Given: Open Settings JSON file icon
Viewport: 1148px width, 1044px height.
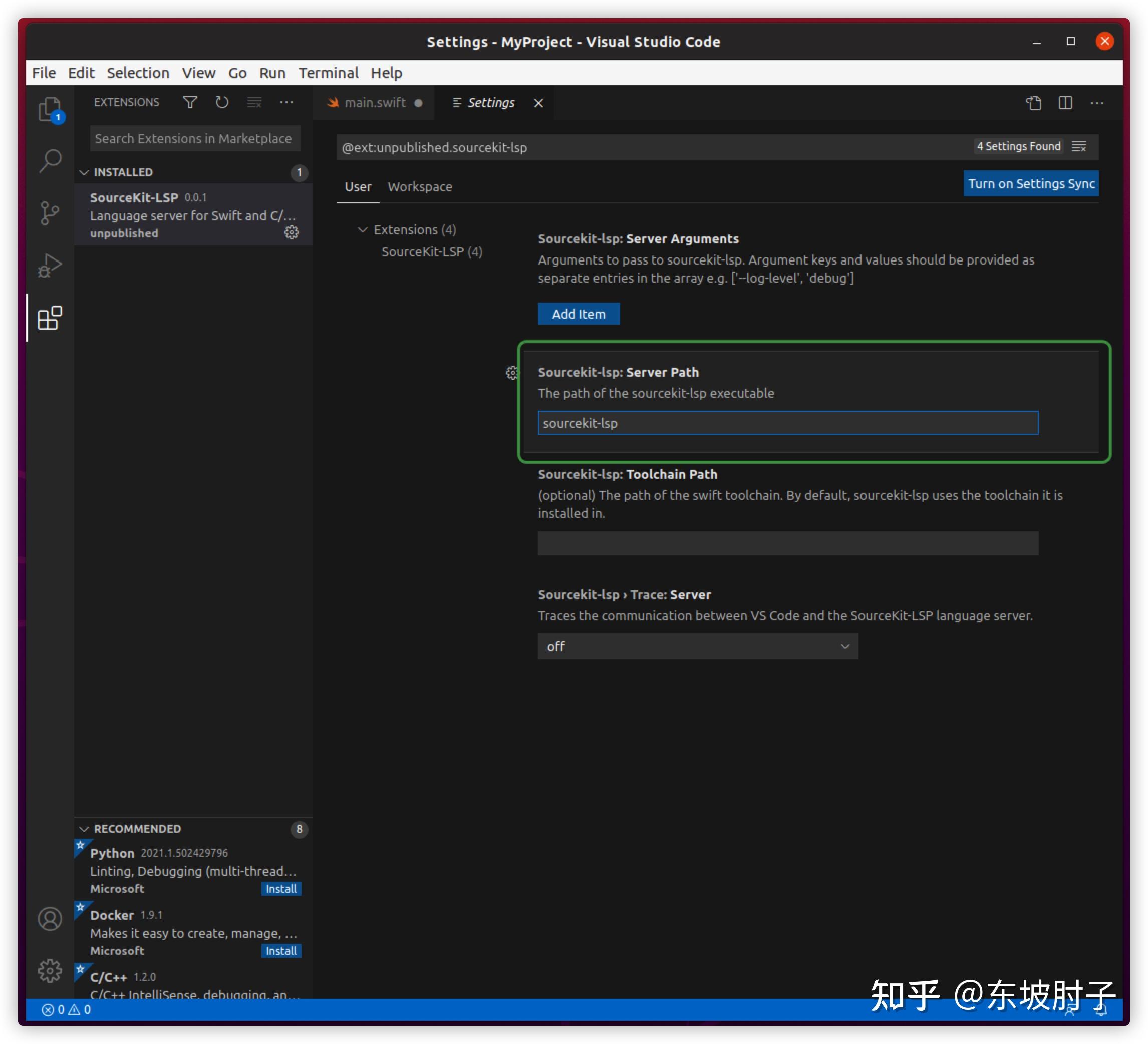Looking at the screenshot, I should pyautogui.click(x=1033, y=103).
